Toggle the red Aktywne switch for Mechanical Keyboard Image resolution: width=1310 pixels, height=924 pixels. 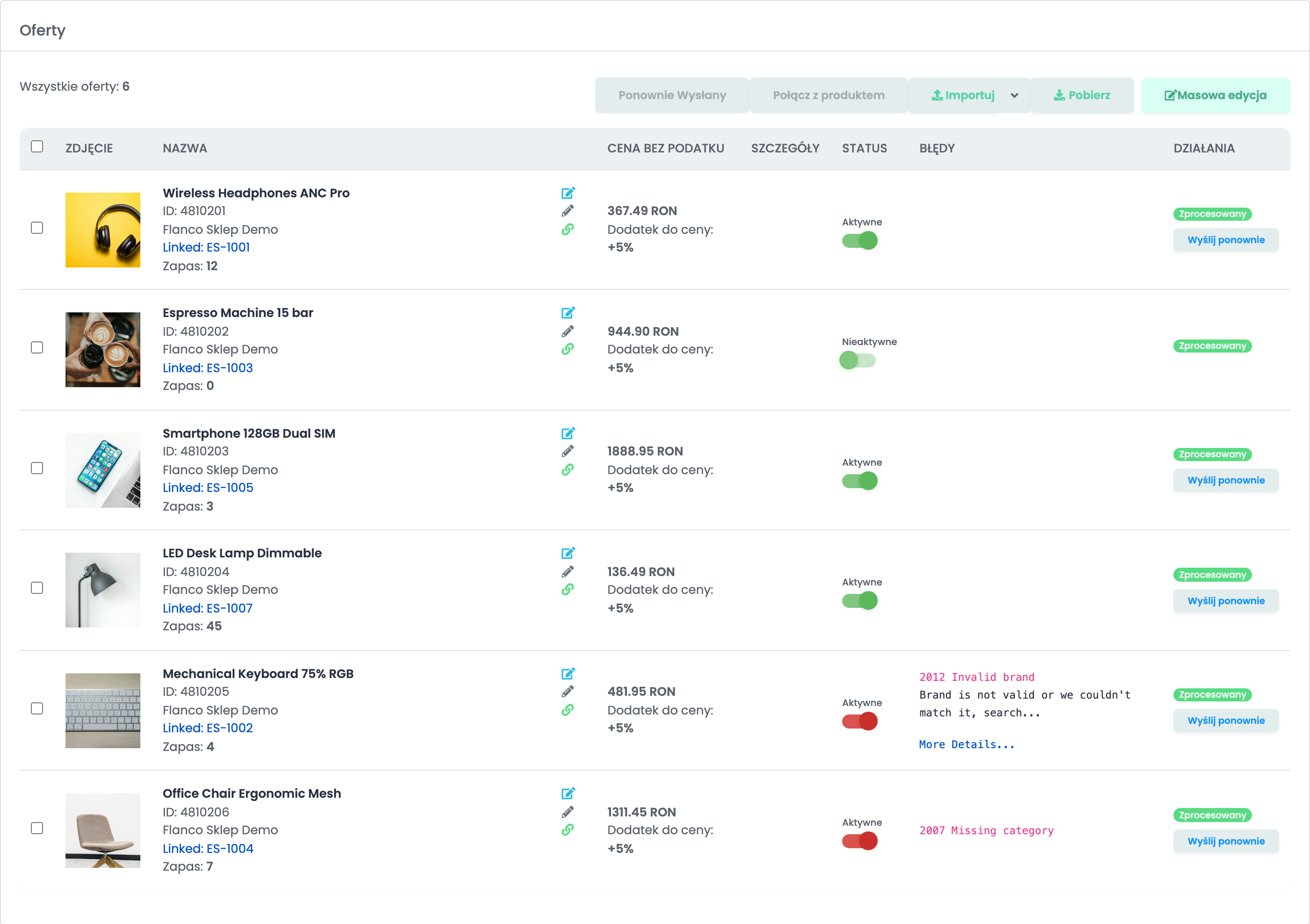tap(860, 722)
